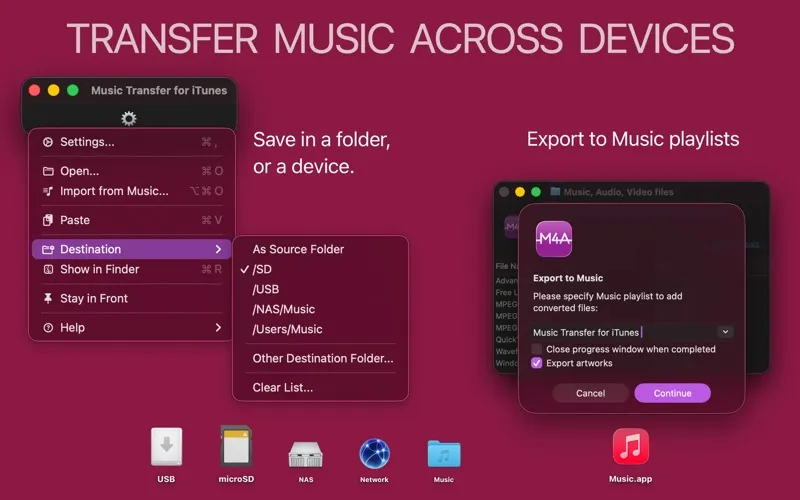The width and height of the screenshot is (800, 500).
Task: Click the Music Transfer for iTunes window title
Action: coord(159,90)
